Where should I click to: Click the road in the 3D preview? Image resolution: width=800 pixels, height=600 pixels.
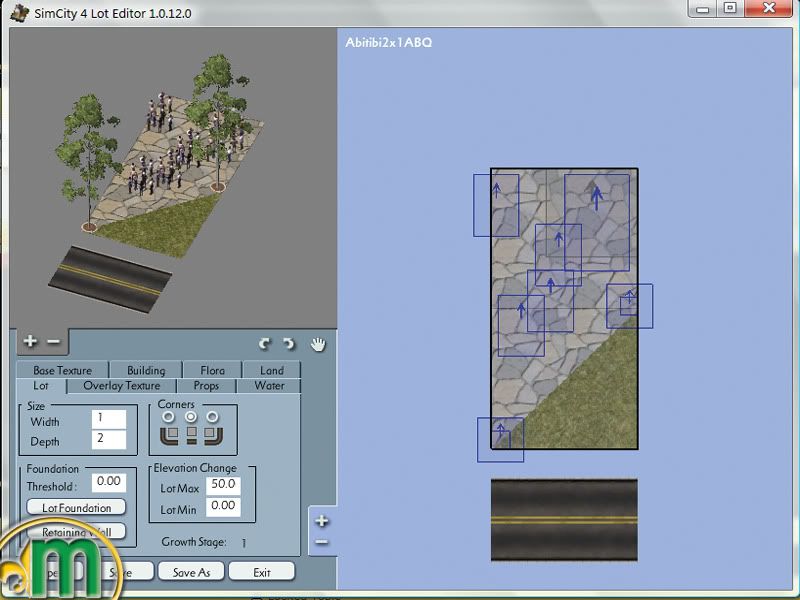[x=110, y=279]
